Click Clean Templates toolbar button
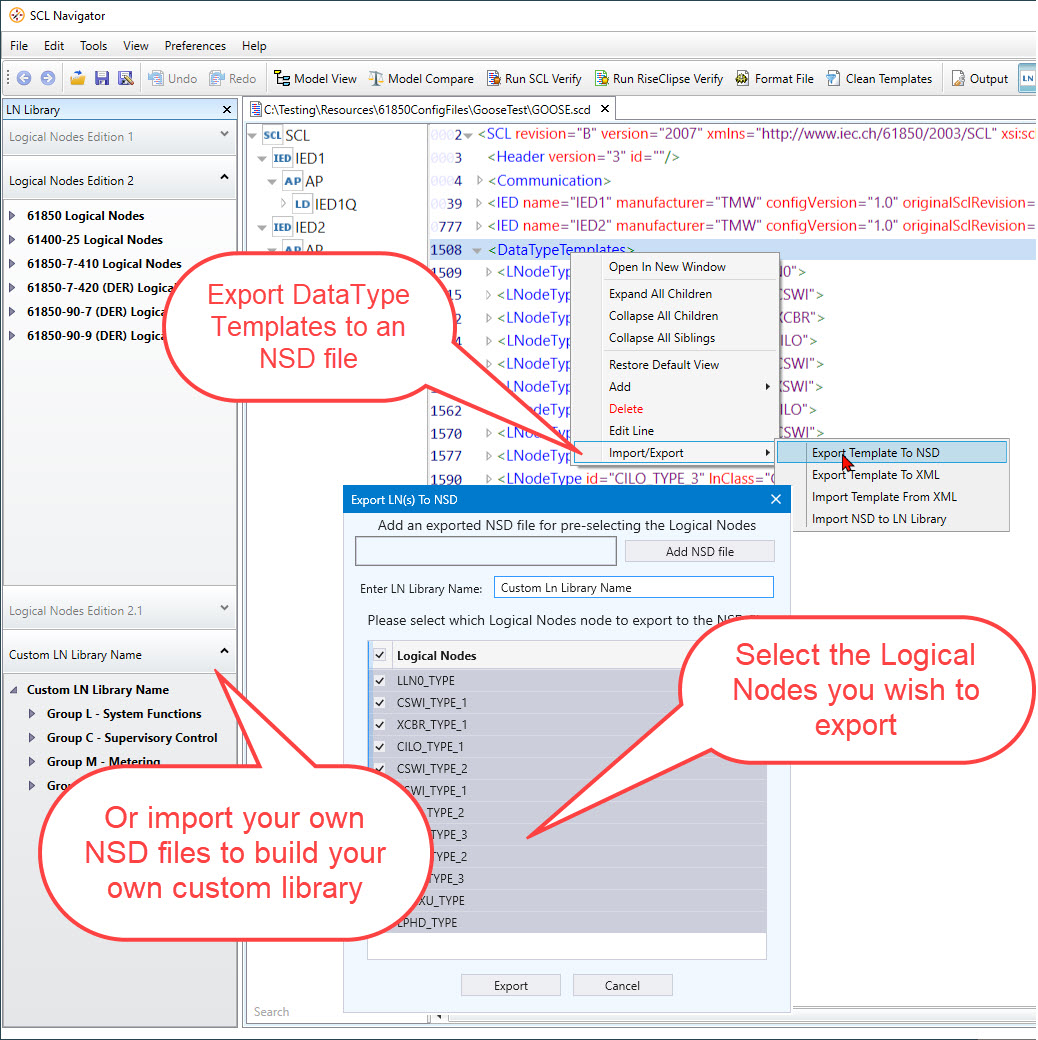This screenshot has height=1040, width=1038. (833, 78)
